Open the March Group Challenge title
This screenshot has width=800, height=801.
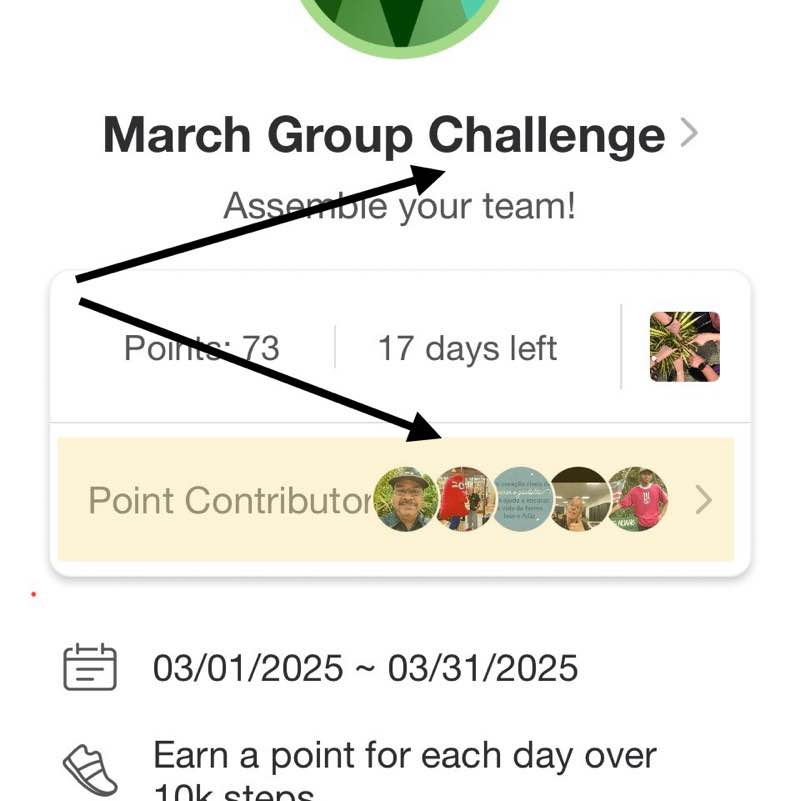[x=384, y=135]
